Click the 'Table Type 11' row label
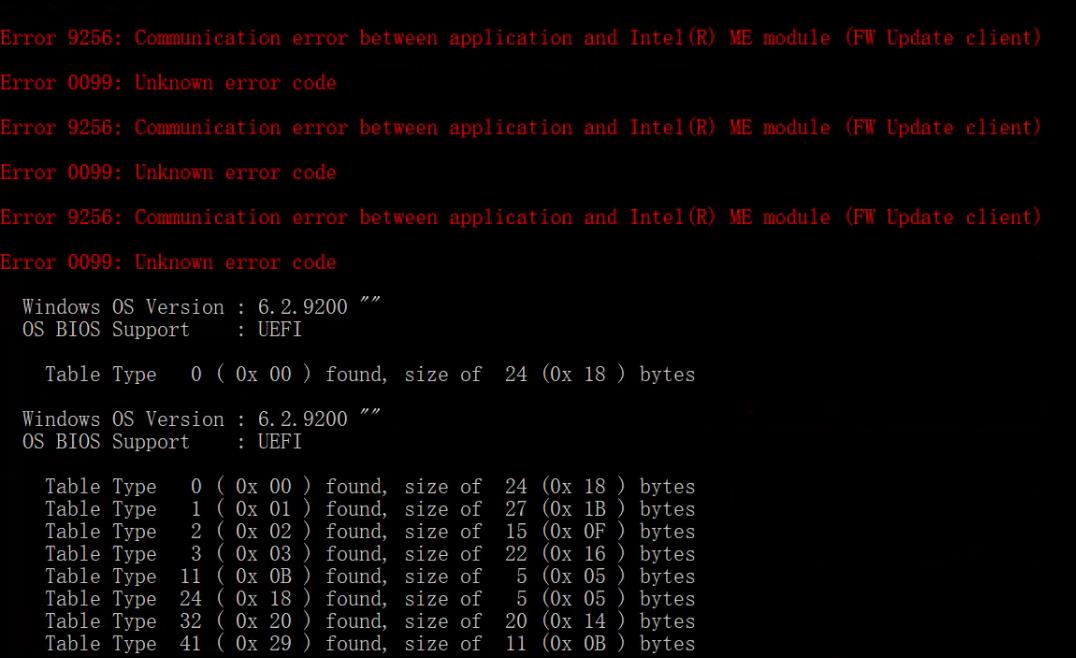Image resolution: width=1076 pixels, height=658 pixels. [x=123, y=576]
